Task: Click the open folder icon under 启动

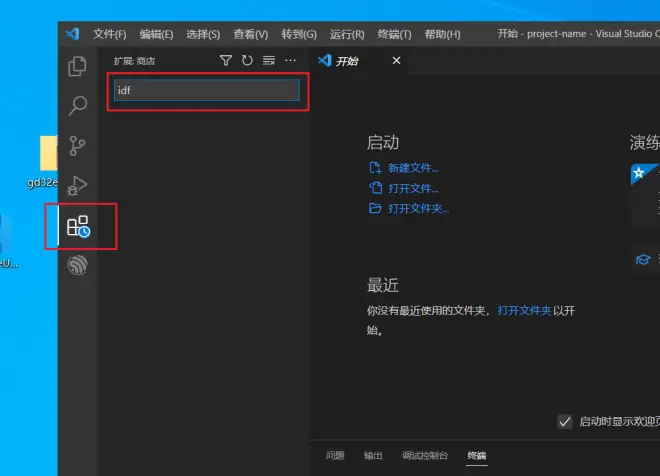Action: coord(375,208)
